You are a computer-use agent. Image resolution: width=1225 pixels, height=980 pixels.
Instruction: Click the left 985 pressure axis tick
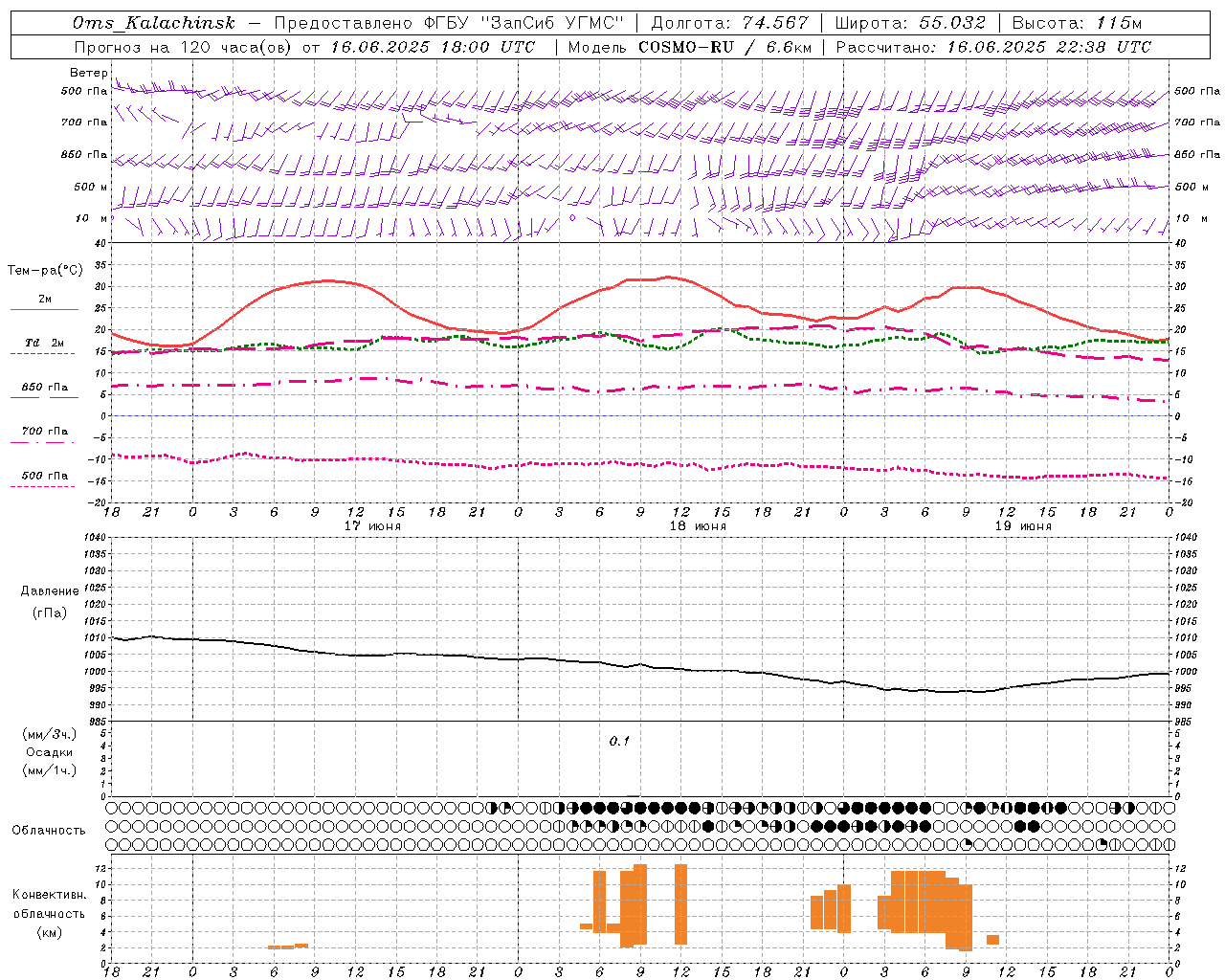click(99, 723)
